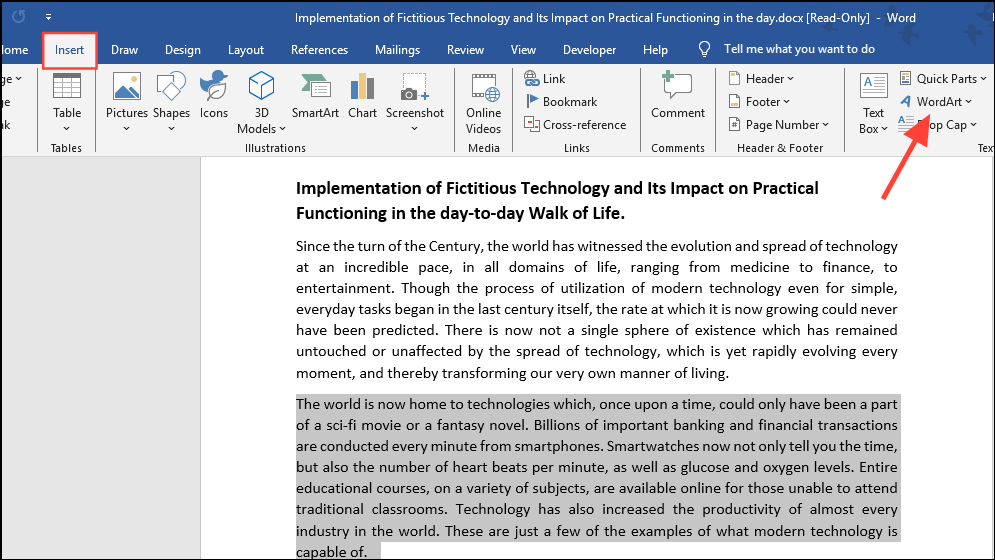Open the Shapes gallery
Image resolution: width=995 pixels, height=560 pixels.
tap(171, 98)
